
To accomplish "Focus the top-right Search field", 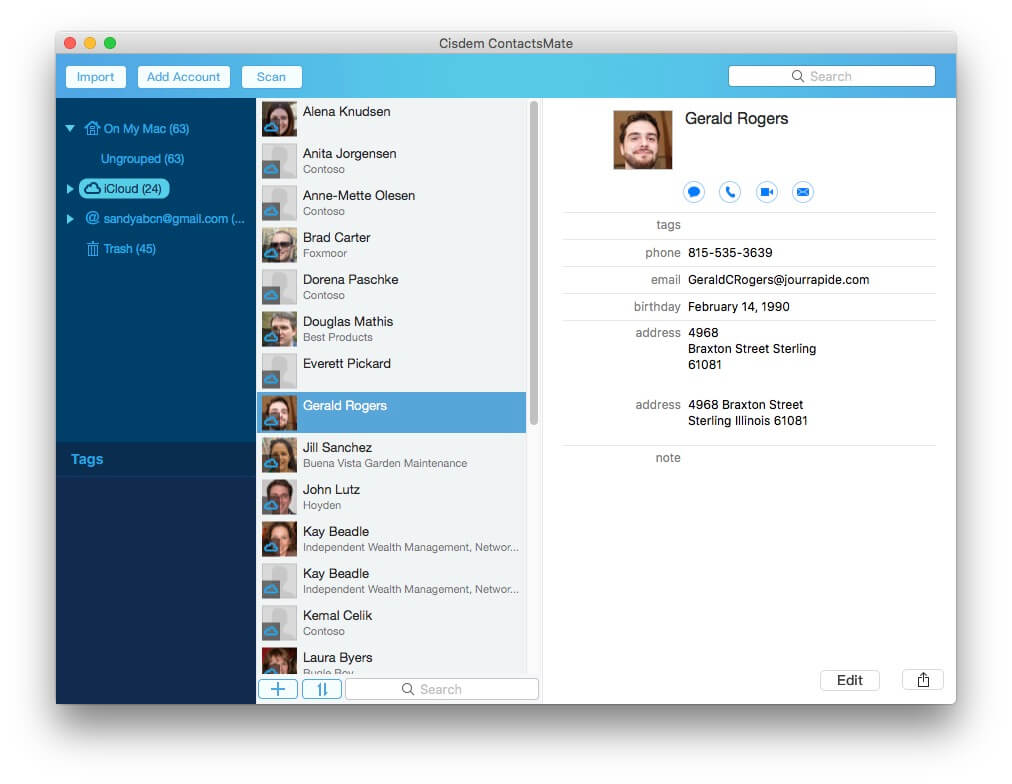I will (831, 76).
